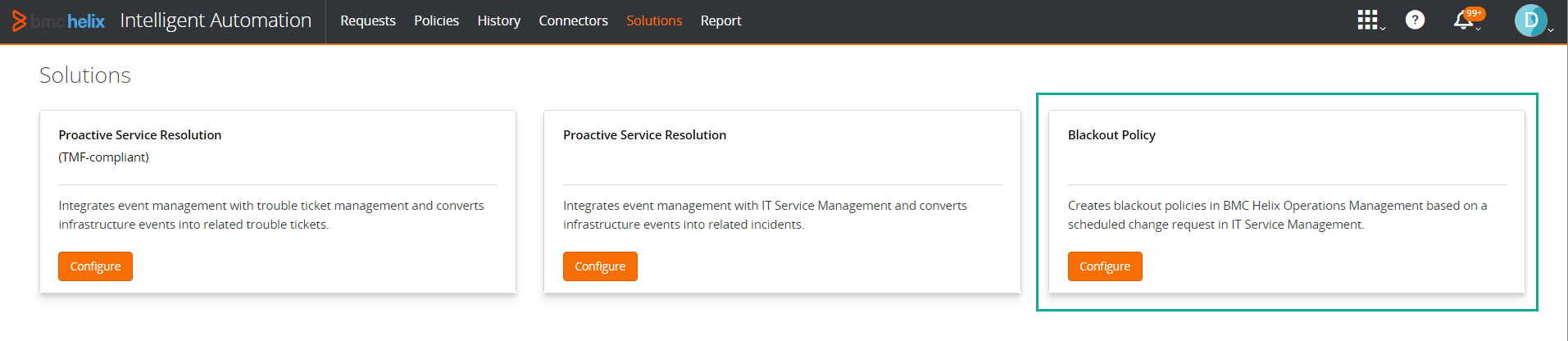Open the Requests menu
1568x341 pixels.
pyautogui.click(x=368, y=20)
